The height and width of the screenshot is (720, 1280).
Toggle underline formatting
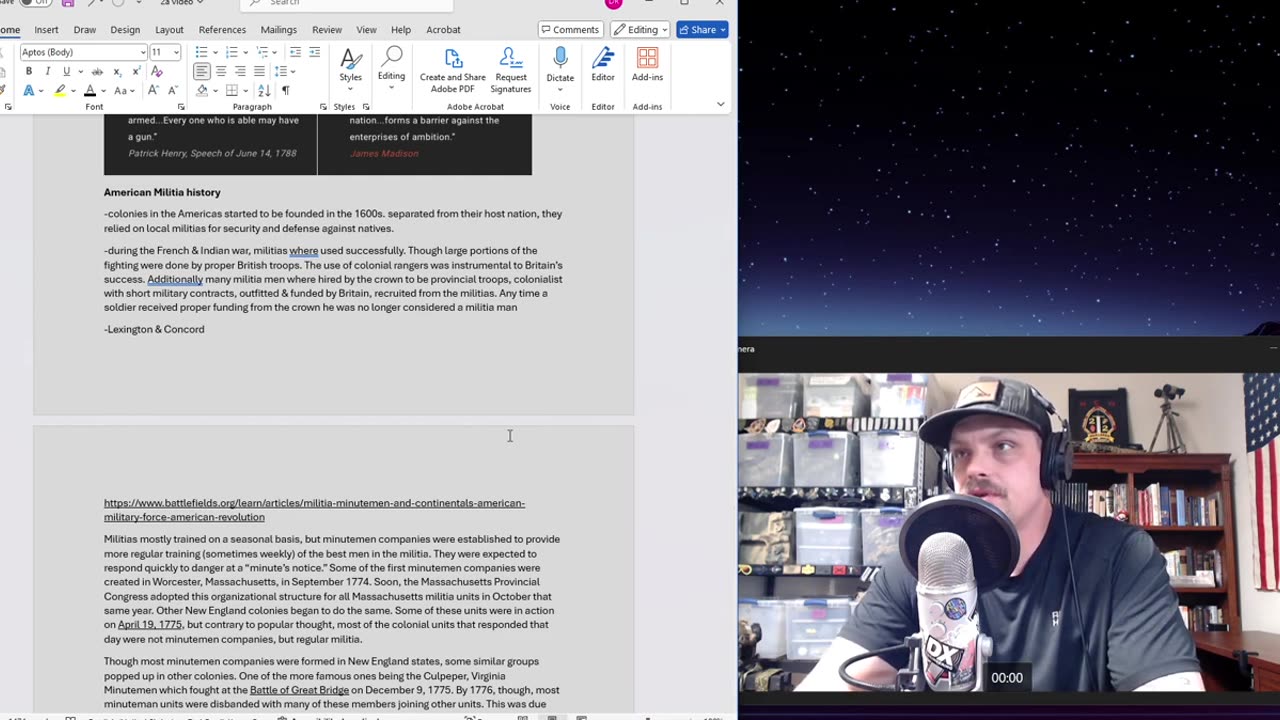click(66, 72)
